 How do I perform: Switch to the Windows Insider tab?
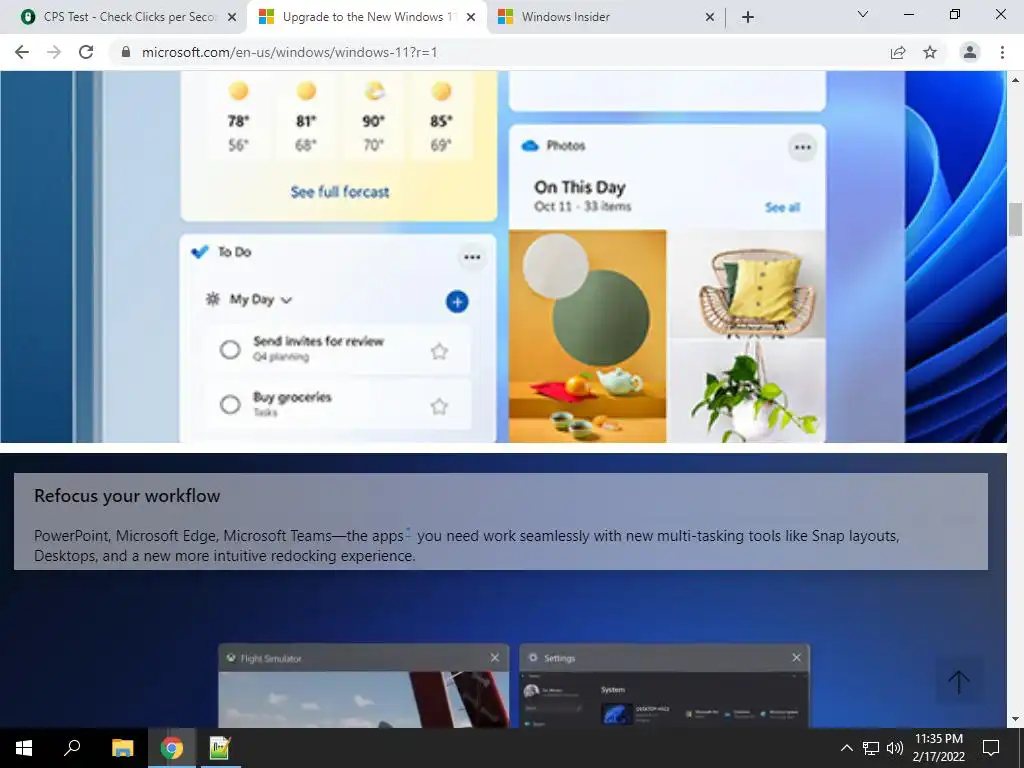tap(601, 17)
